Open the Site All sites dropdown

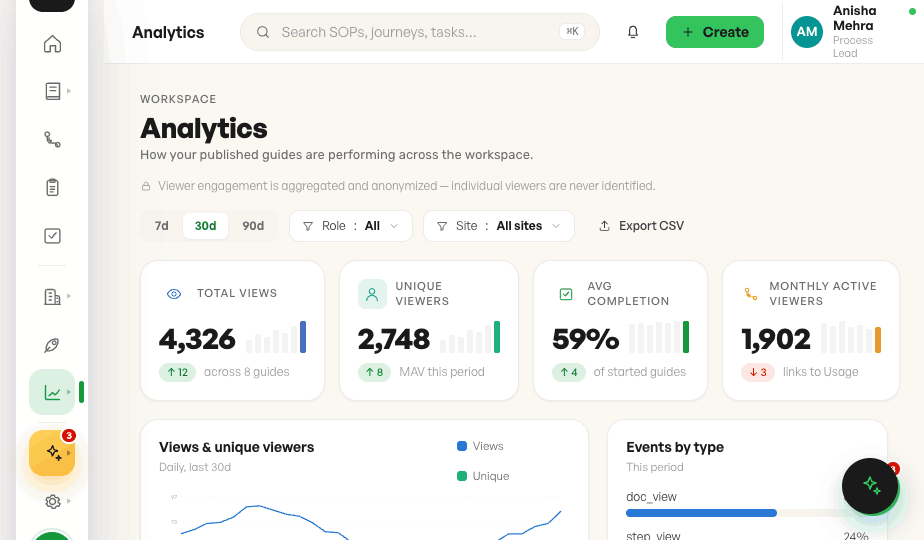coord(499,226)
